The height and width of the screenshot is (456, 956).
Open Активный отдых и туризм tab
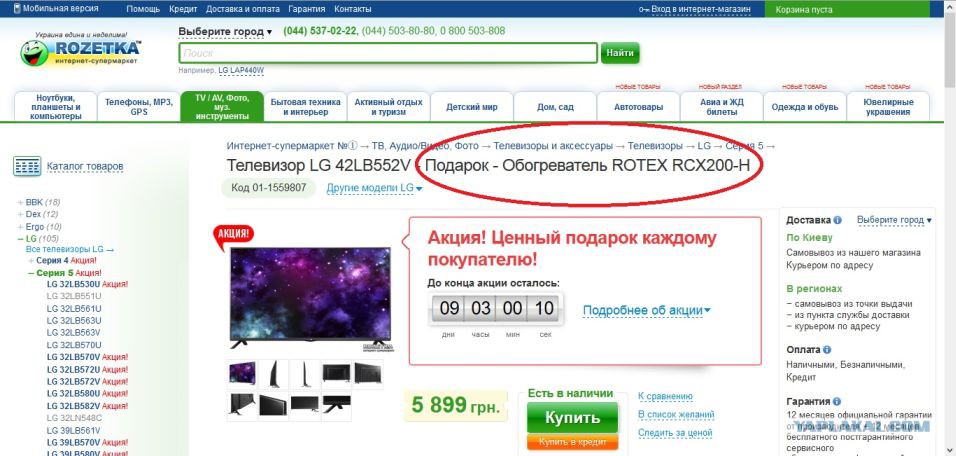(388, 107)
